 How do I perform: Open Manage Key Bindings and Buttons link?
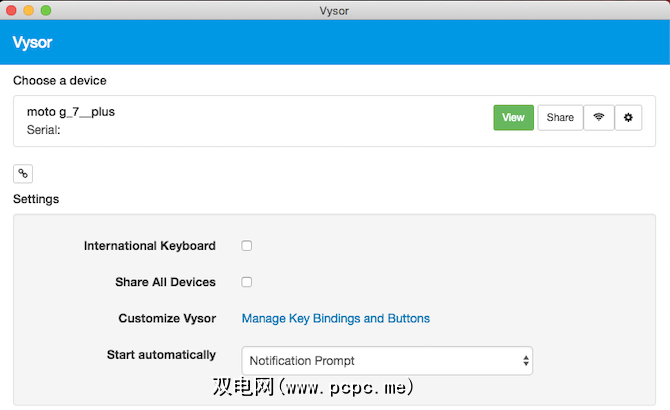(x=336, y=319)
